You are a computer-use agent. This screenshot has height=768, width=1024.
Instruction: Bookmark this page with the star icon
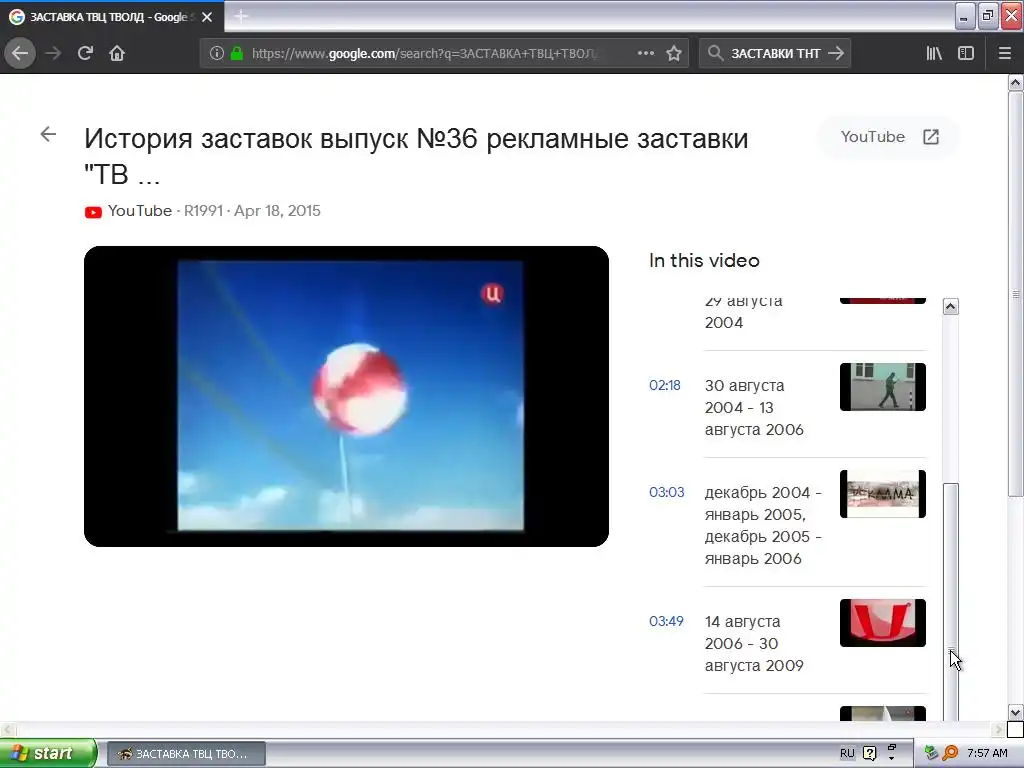(674, 54)
